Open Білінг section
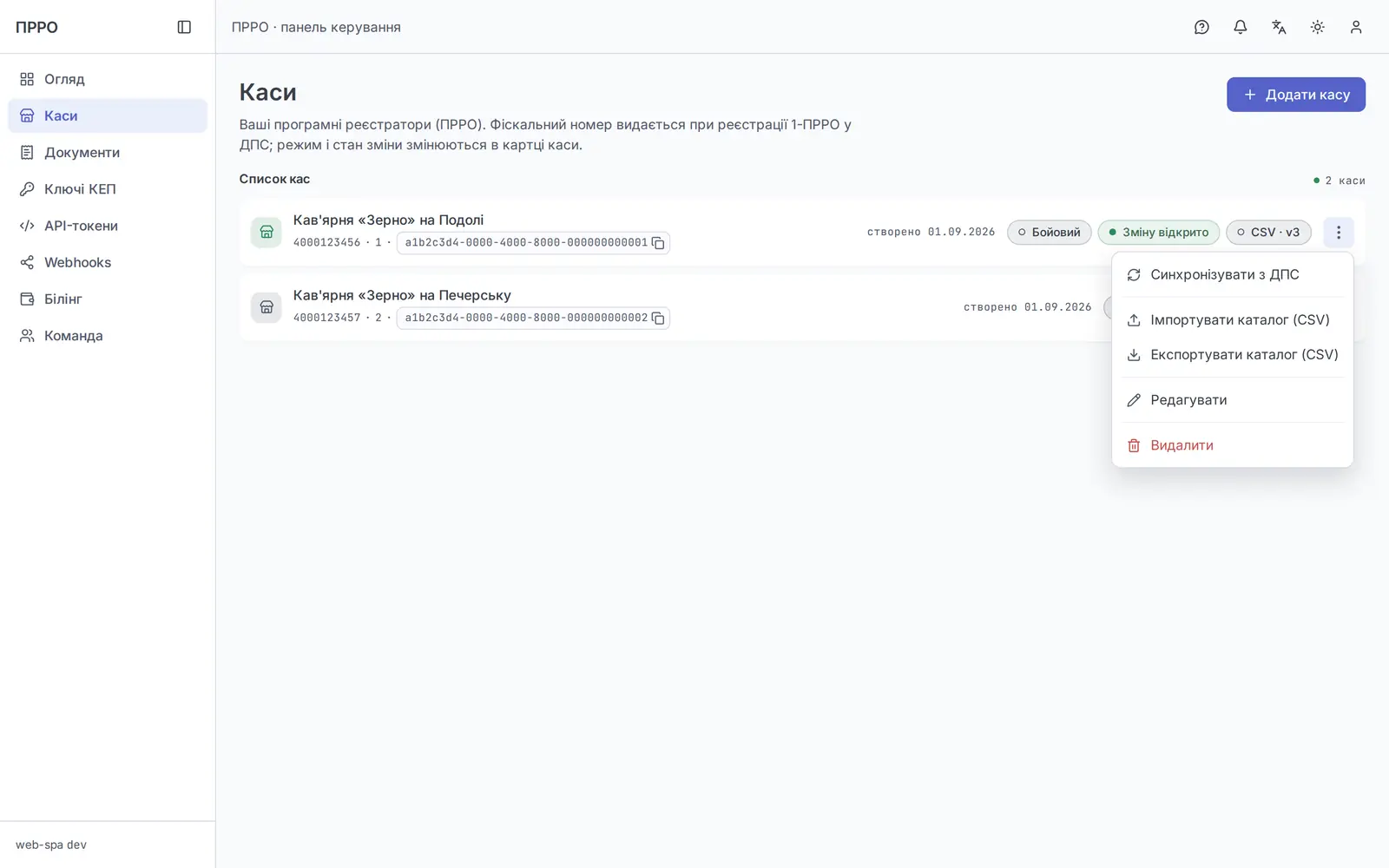This screenshot has width=1389, height=868. coord(108,299)
